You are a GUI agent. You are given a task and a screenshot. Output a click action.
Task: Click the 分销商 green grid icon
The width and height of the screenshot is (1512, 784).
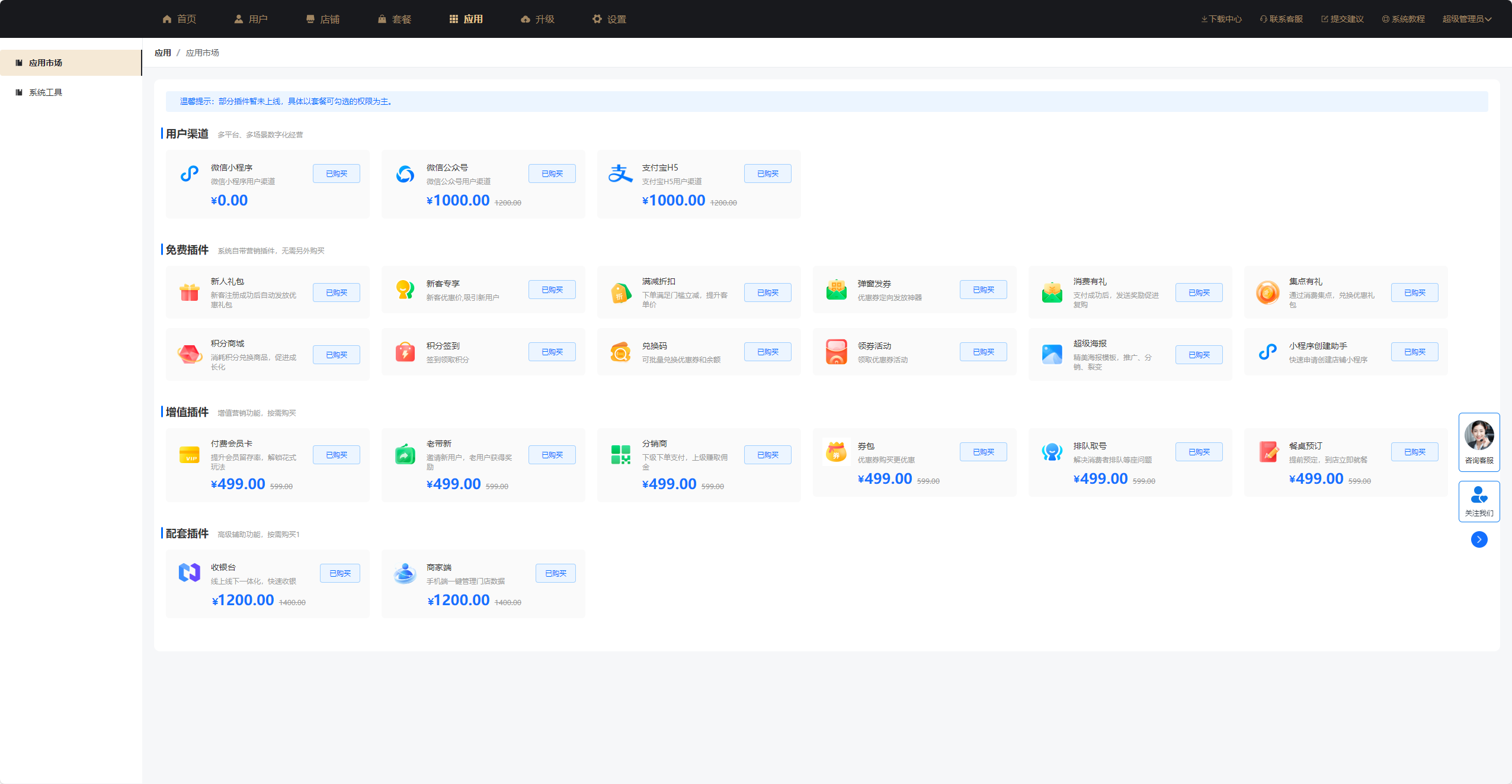[x=620, y=454]
